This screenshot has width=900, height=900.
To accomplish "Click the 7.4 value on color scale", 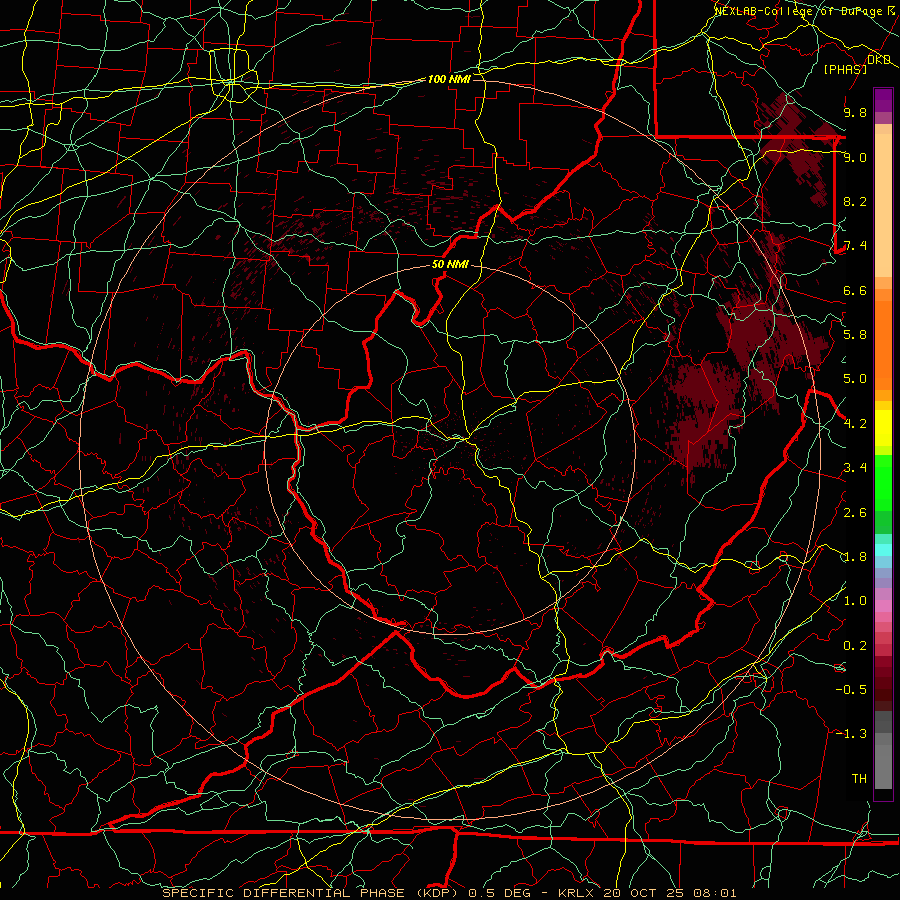I will (x=855, y=246).
